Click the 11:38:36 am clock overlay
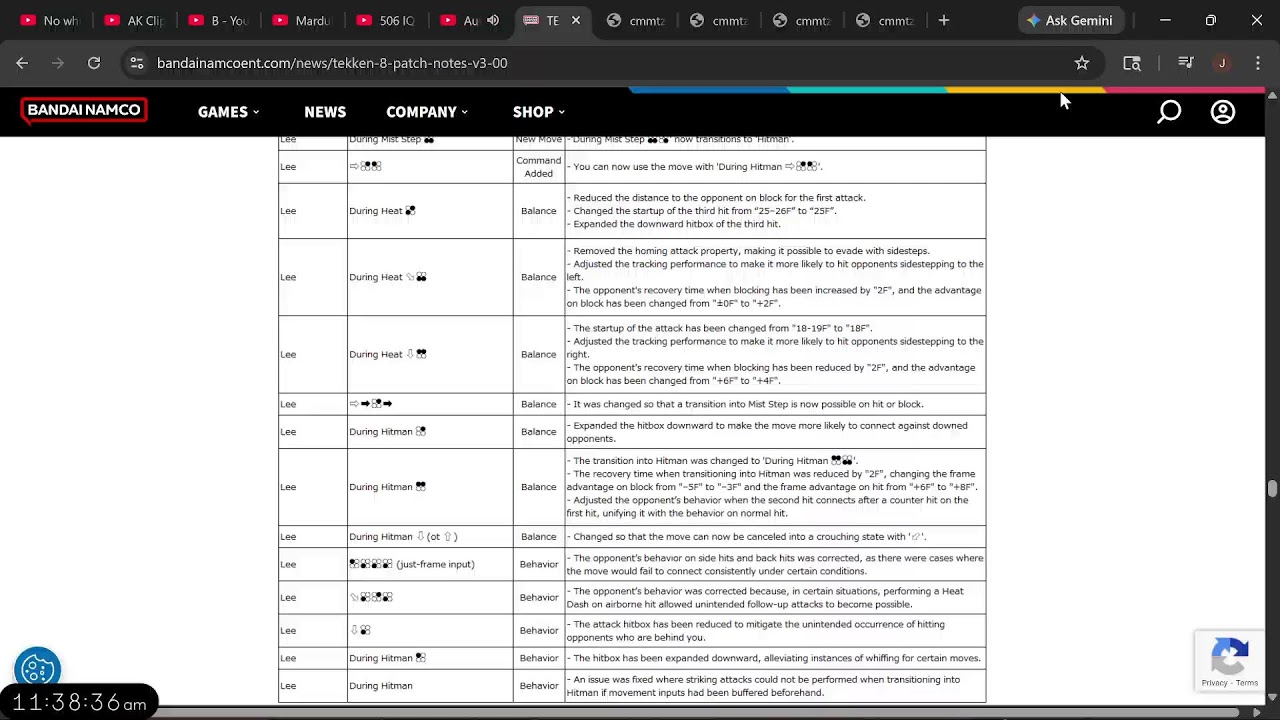The height and width of the screenshot is (720, 1280). pos(79,703)
